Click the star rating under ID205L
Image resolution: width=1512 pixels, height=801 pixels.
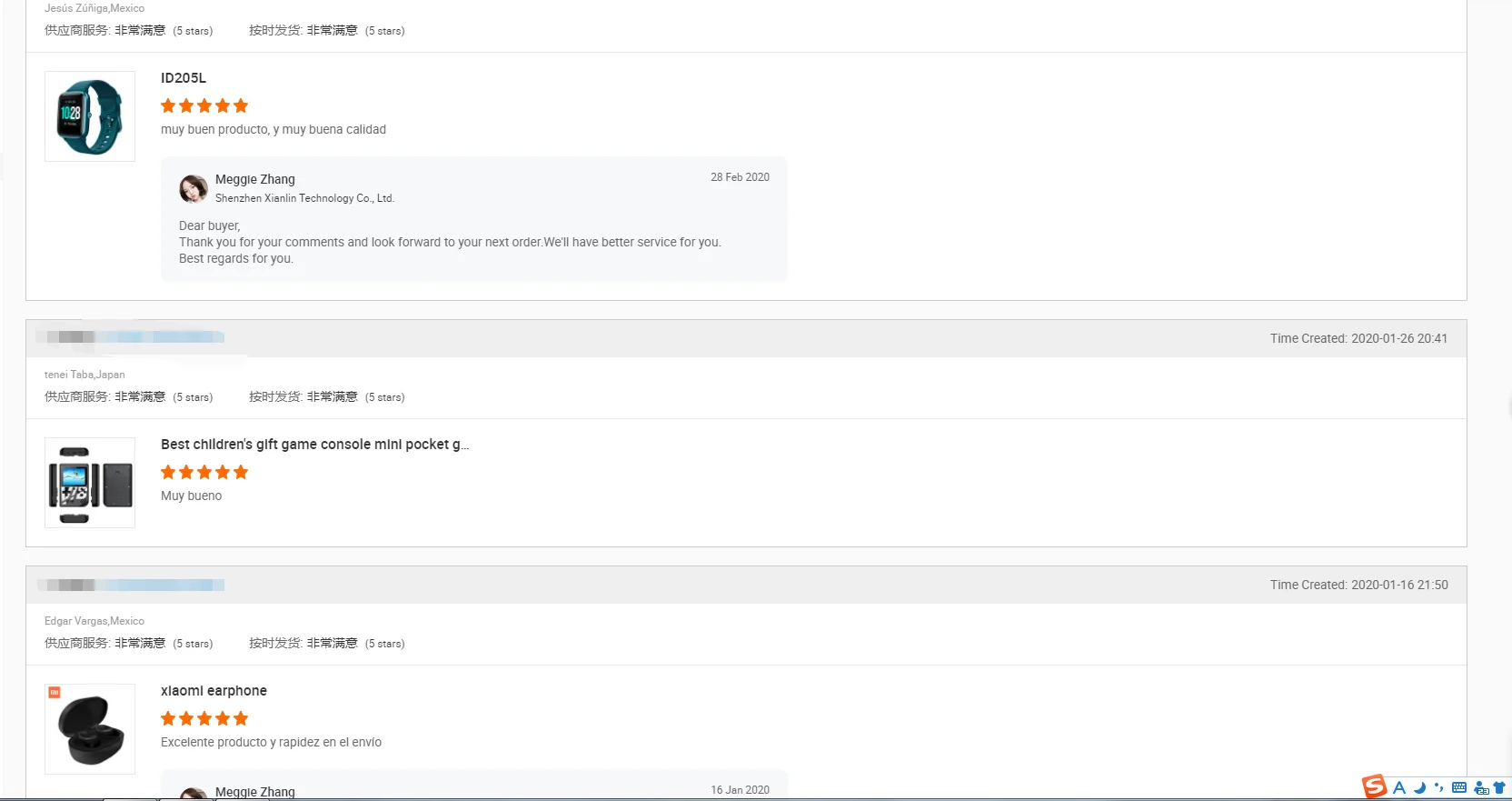[x=204, y=105]
